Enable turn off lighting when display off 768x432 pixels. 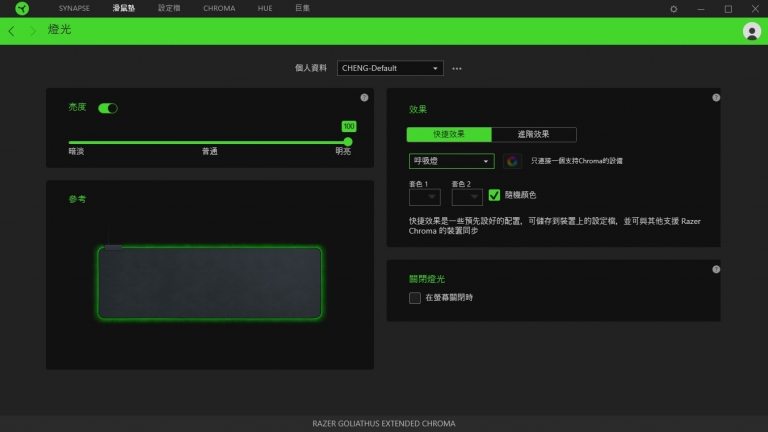(414, 298)
